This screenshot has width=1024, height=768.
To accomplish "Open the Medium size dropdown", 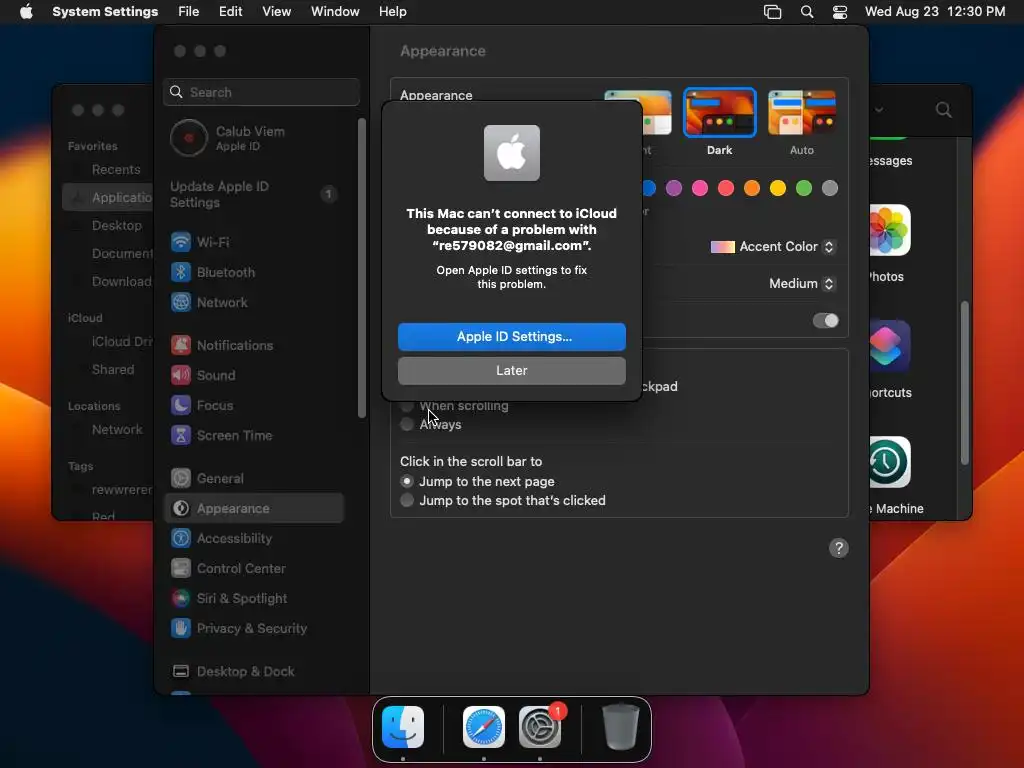I will click(x=801, y=283).
